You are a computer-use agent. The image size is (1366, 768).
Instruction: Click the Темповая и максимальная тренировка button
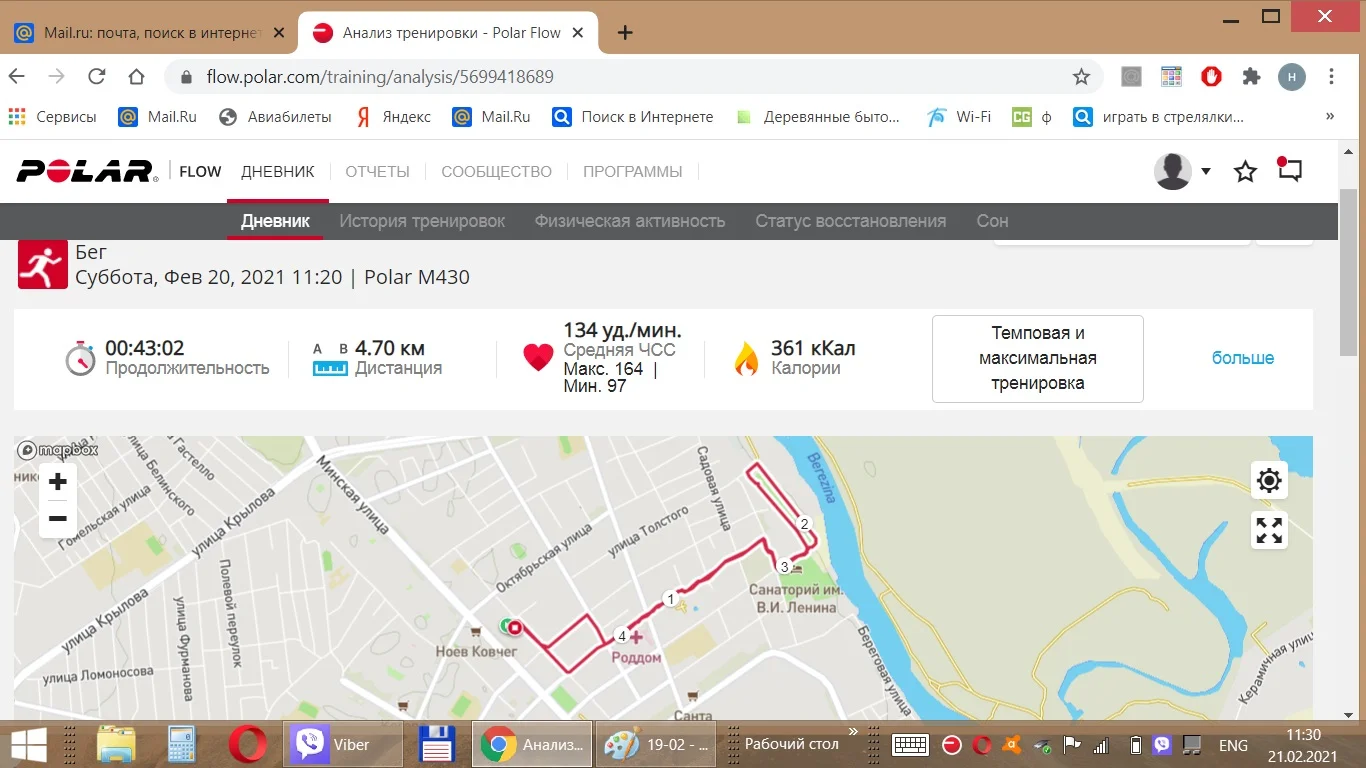(x=1038, y=359)
